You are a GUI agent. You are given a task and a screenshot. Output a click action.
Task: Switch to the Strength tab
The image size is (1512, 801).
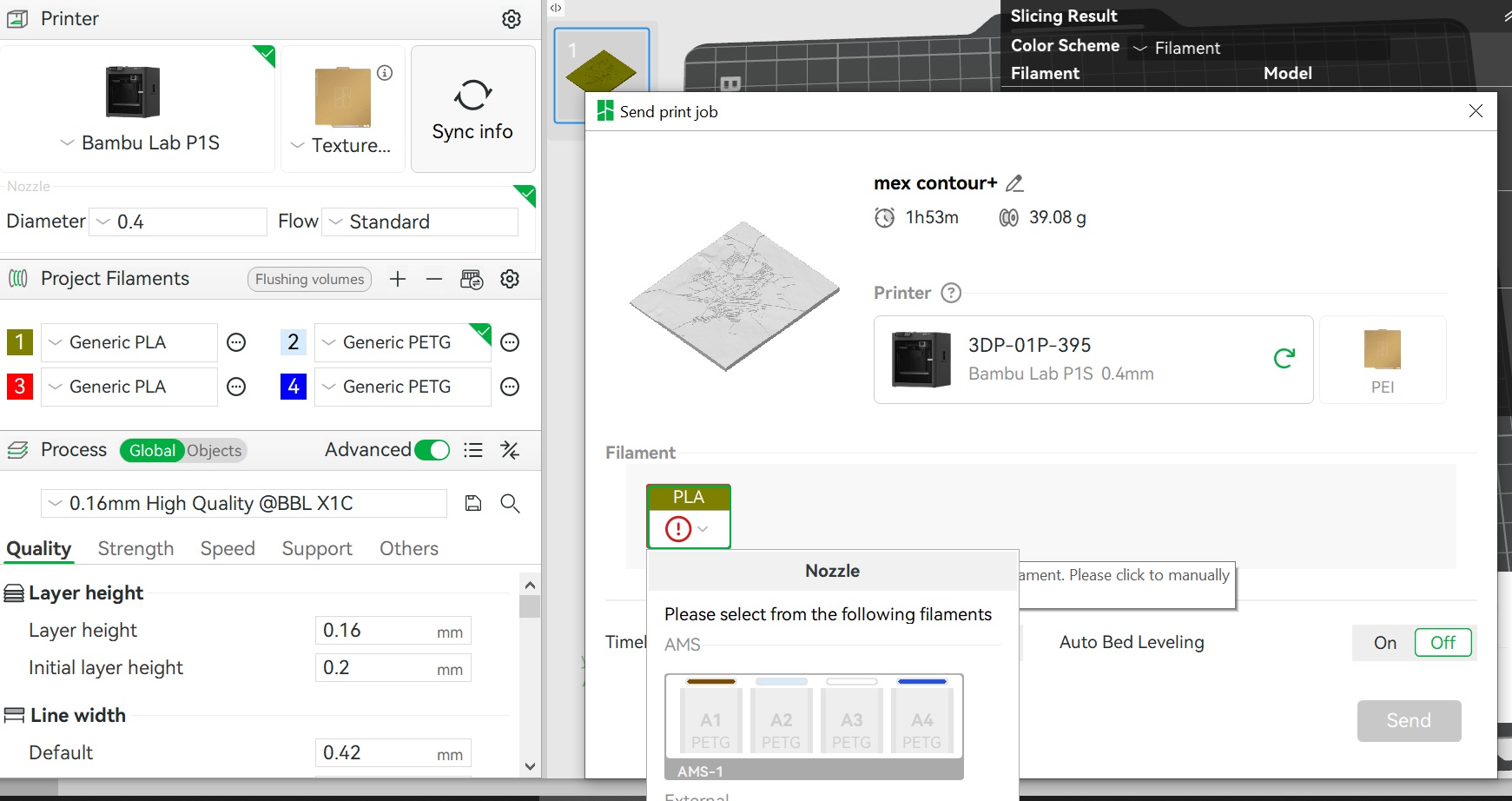[x=135, y=549]
